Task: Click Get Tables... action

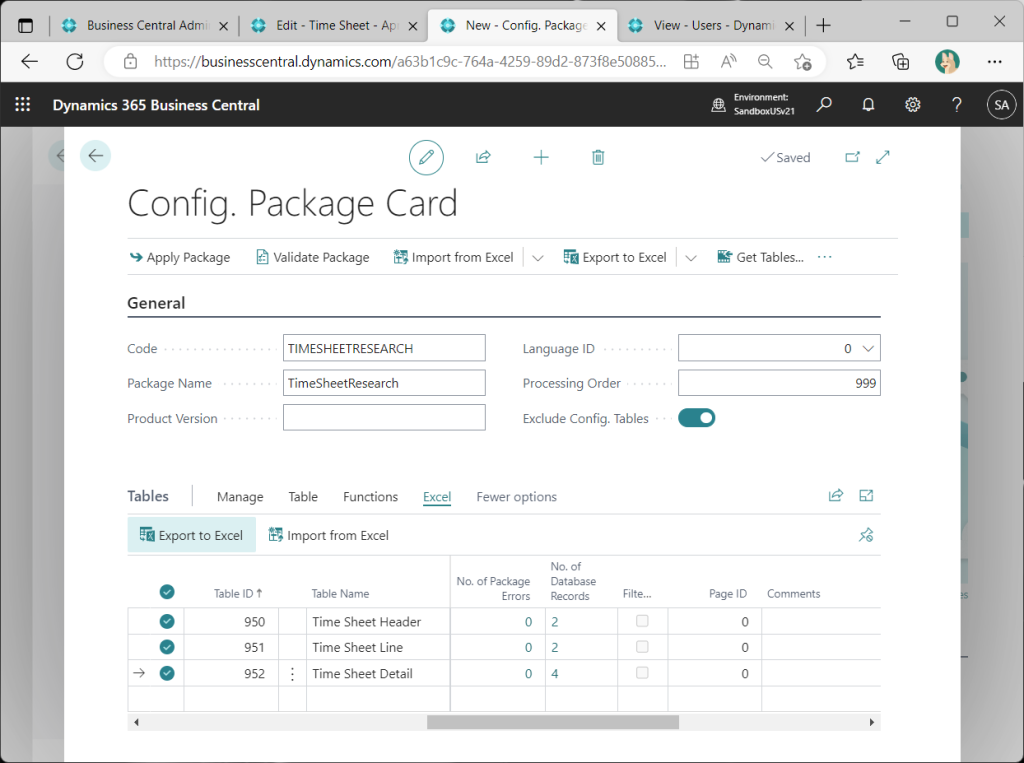Action: pyautogui.click(x=760, y=257)
